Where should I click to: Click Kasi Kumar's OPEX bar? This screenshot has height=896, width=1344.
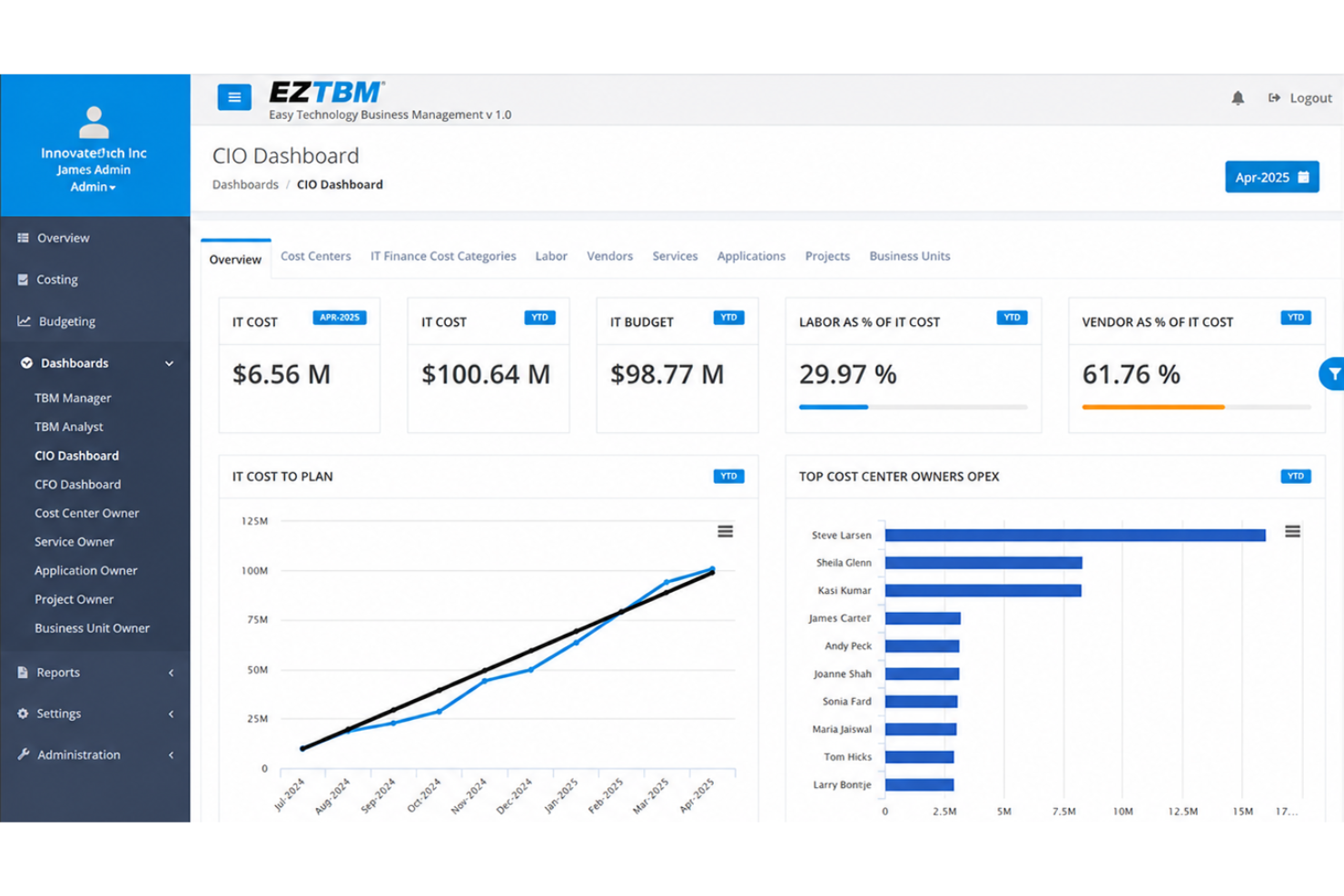[x=983, y=591]
